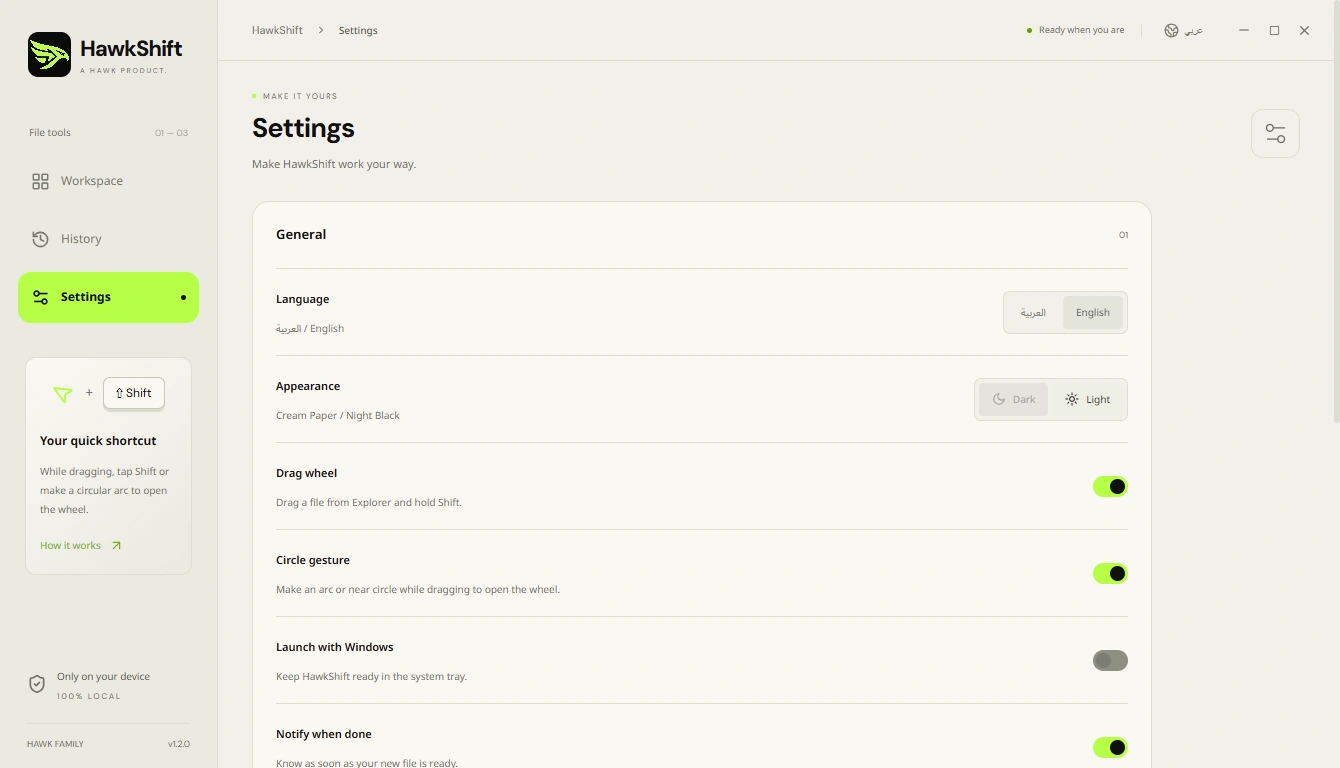Open the settings filter button at top right

click(1275, 133)
